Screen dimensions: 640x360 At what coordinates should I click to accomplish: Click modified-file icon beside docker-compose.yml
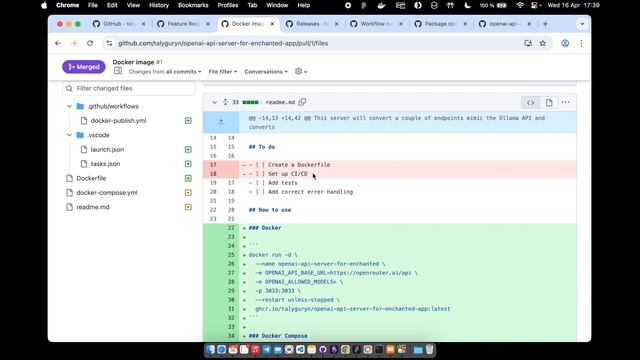188,192
